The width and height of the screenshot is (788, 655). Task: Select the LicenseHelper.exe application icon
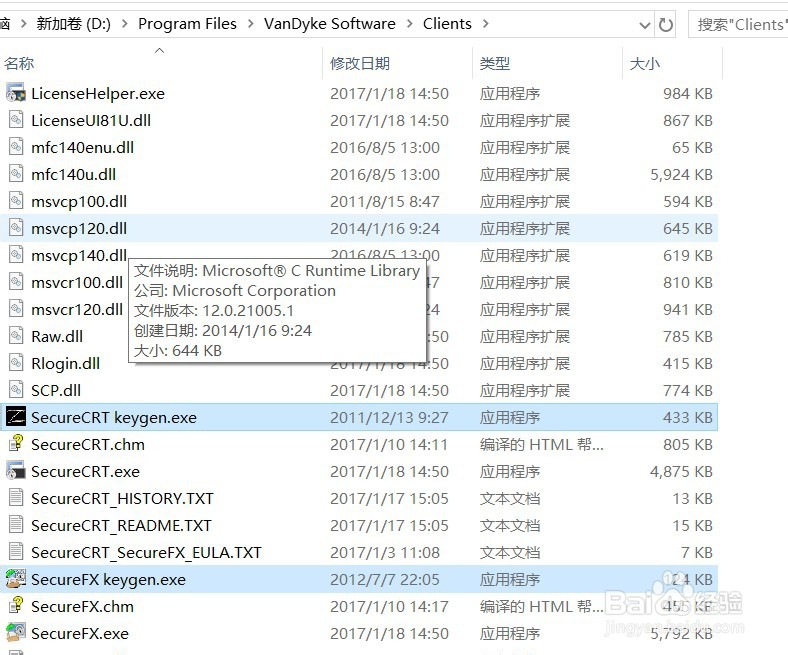tap(16, 93)
